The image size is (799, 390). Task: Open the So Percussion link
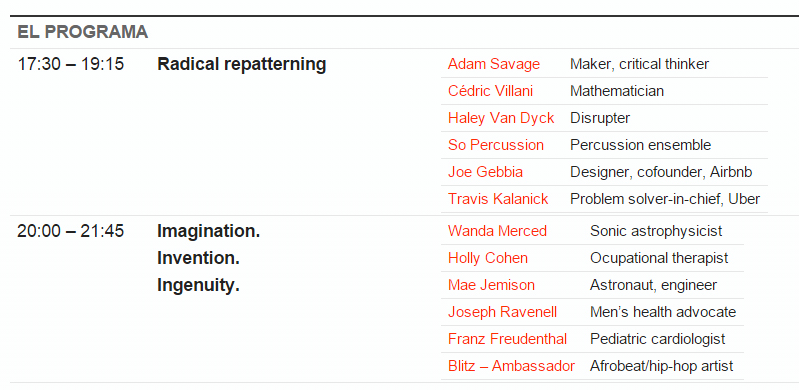[496, 145]
